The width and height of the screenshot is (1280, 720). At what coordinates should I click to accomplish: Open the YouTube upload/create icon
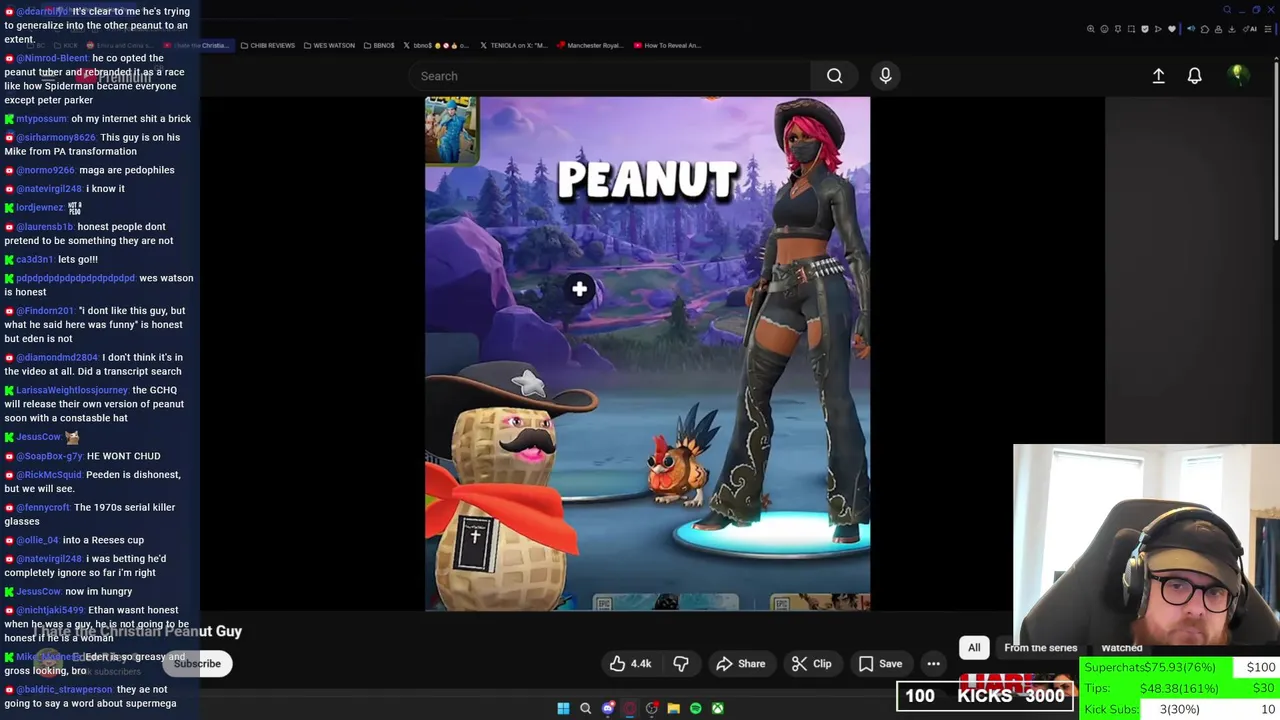1158,76
